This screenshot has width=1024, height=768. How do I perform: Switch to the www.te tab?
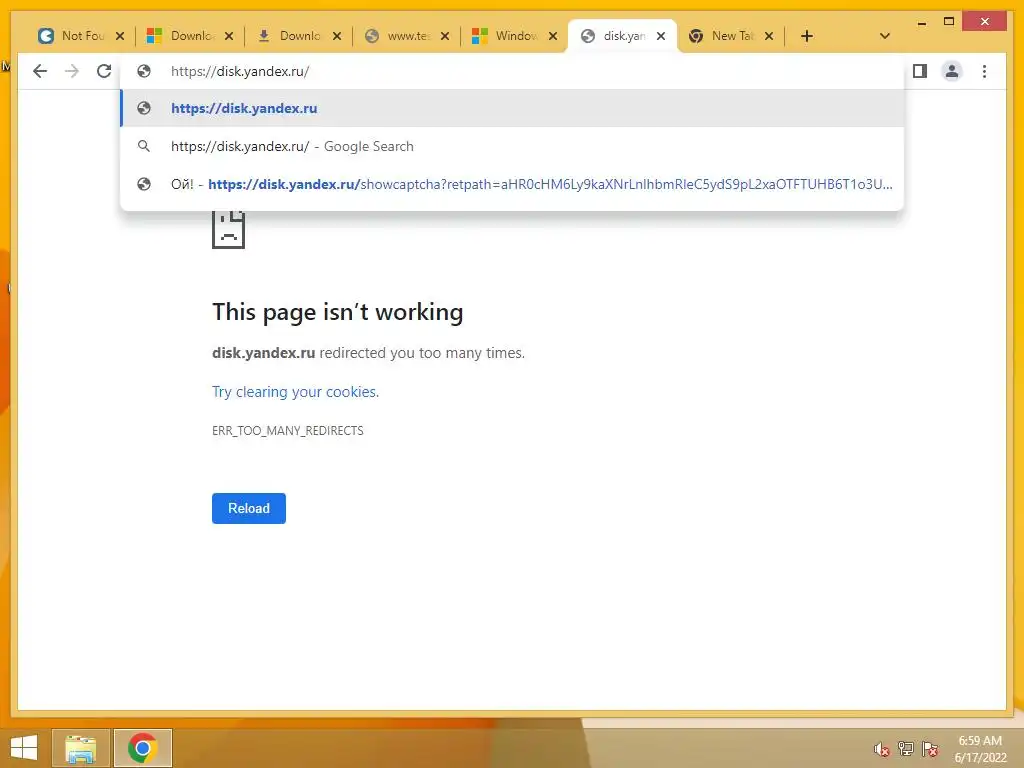pos(406,36)
